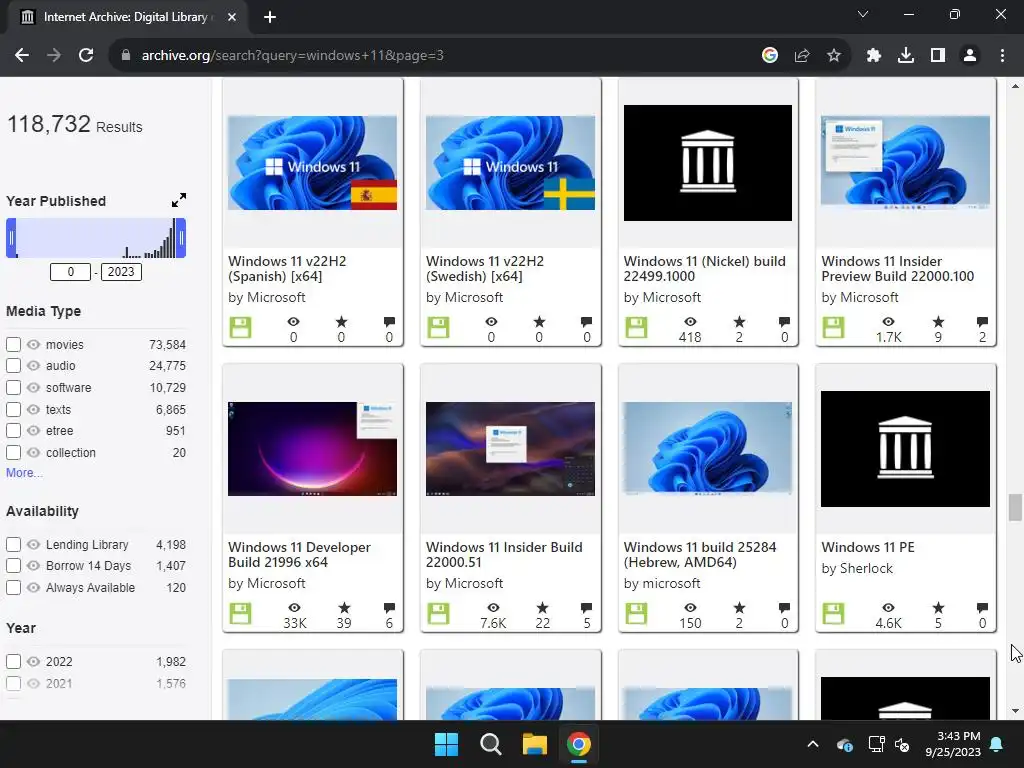
Task: Click the page vertical scrollbar thumb
Action: coord(1014,507)
